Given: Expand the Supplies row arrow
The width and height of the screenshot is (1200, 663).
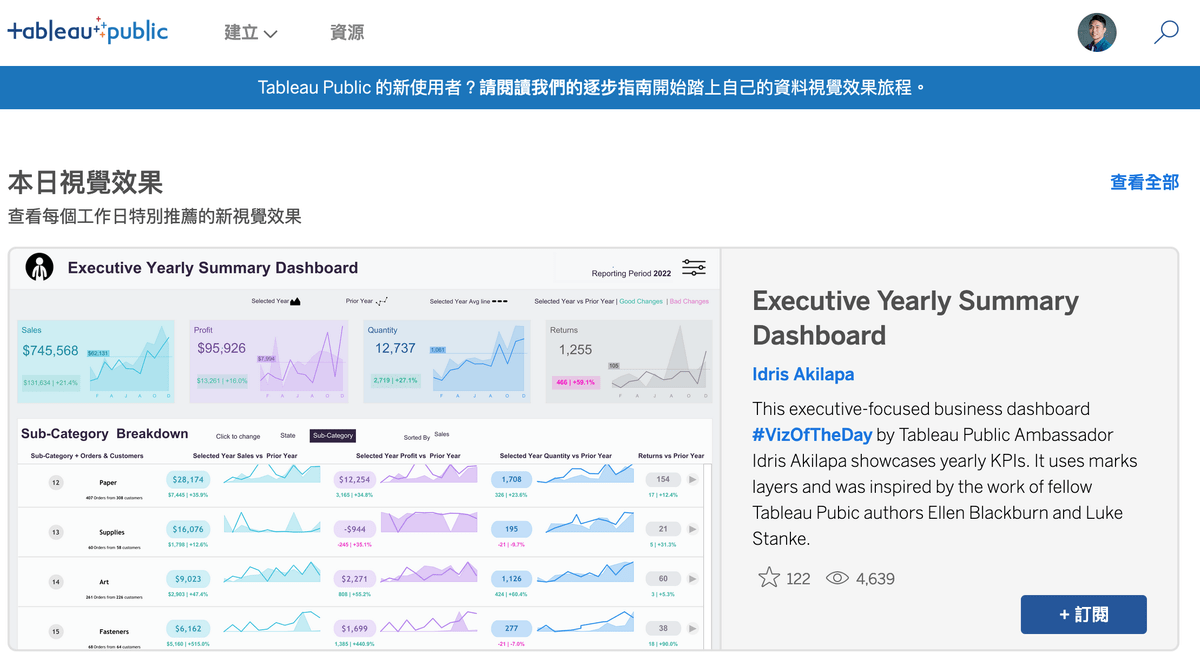Looking at the screenshot, I should (693, 529).
